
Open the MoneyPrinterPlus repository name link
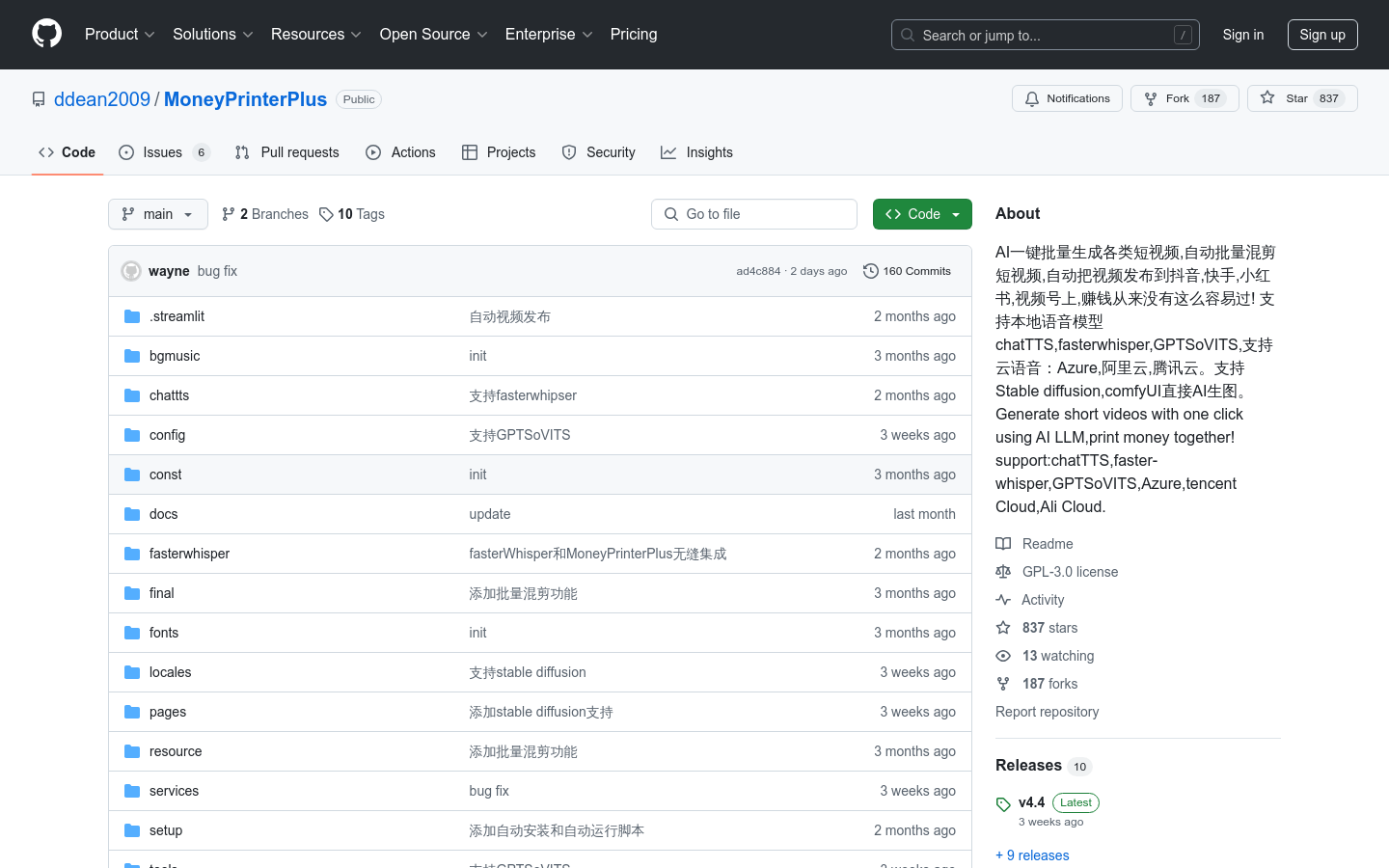[245, 99]
